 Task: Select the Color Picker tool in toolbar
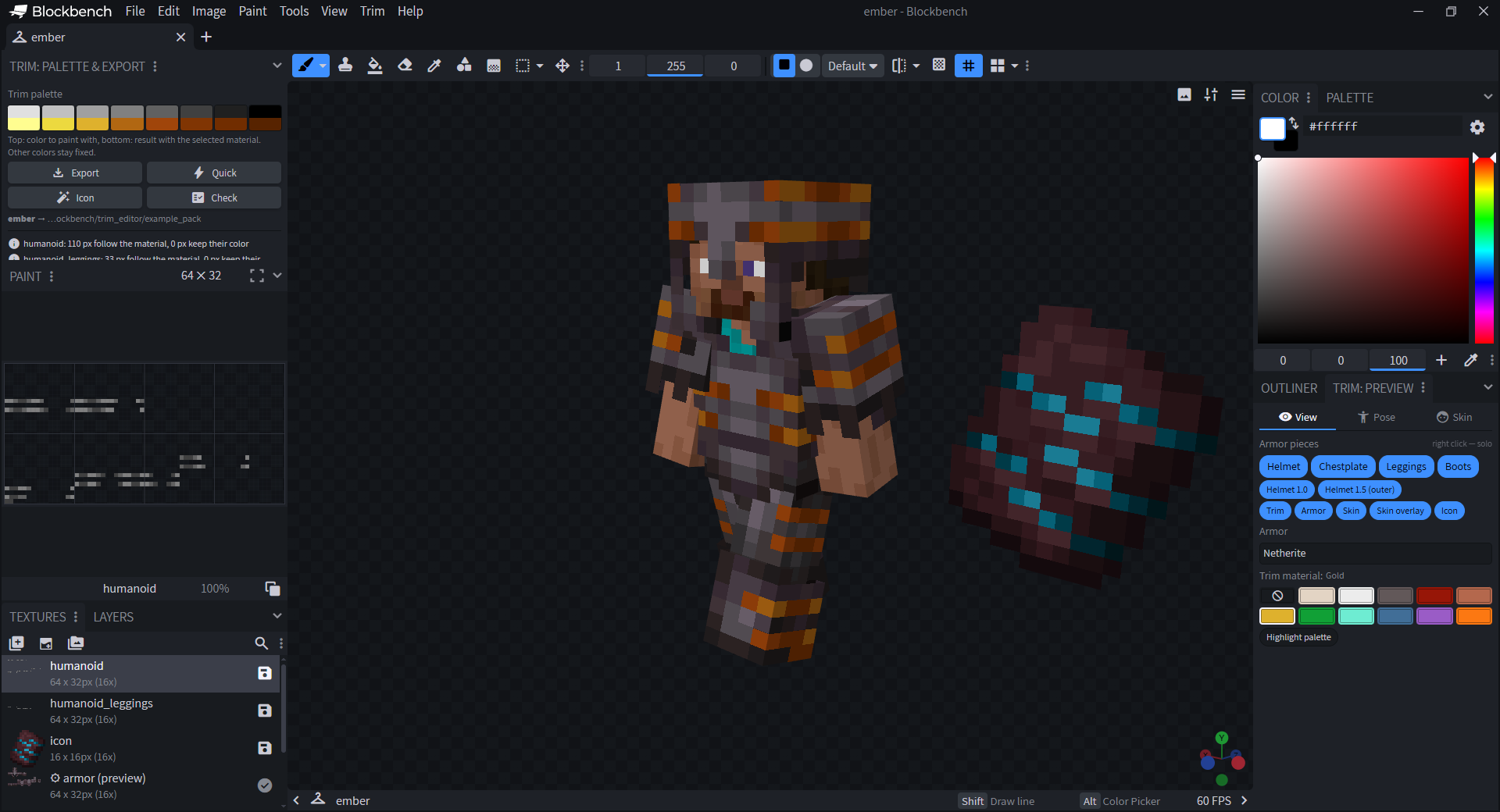[434, 66]
